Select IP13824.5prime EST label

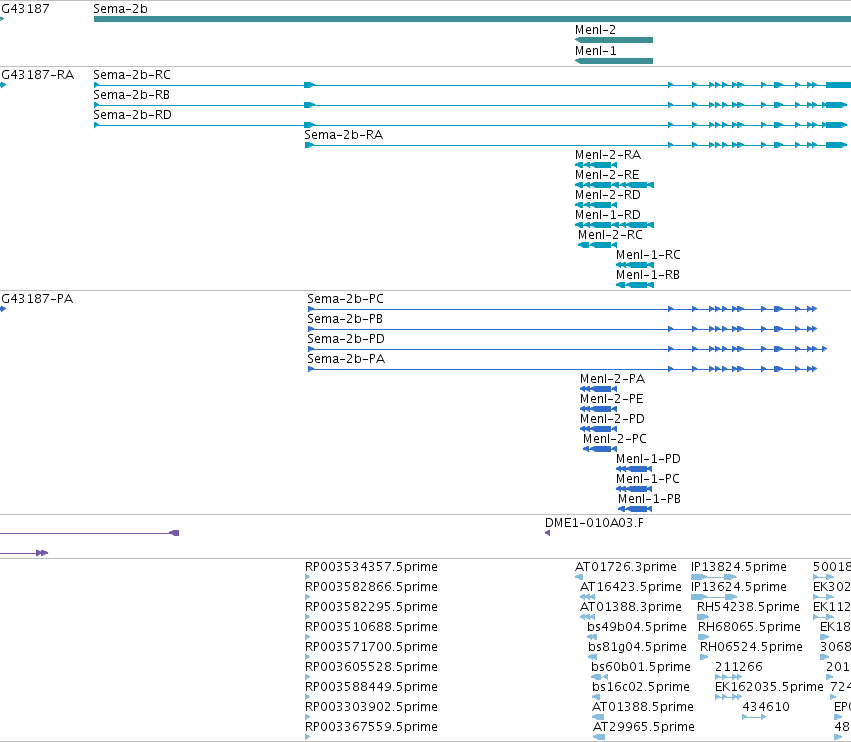coord(739,567)
